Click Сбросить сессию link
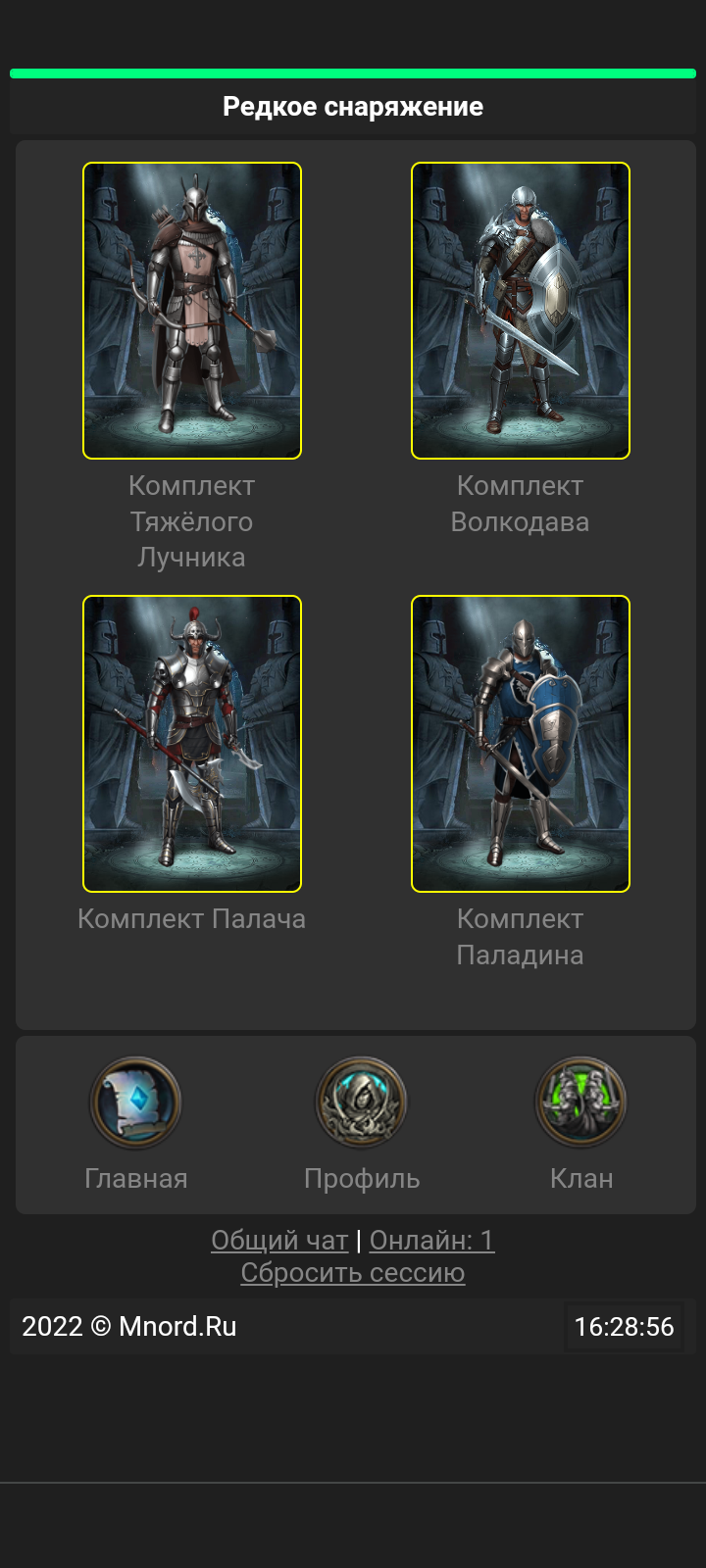This screenshot has height=1568, width=706. pyautogui.click(x=353, y=1273)
